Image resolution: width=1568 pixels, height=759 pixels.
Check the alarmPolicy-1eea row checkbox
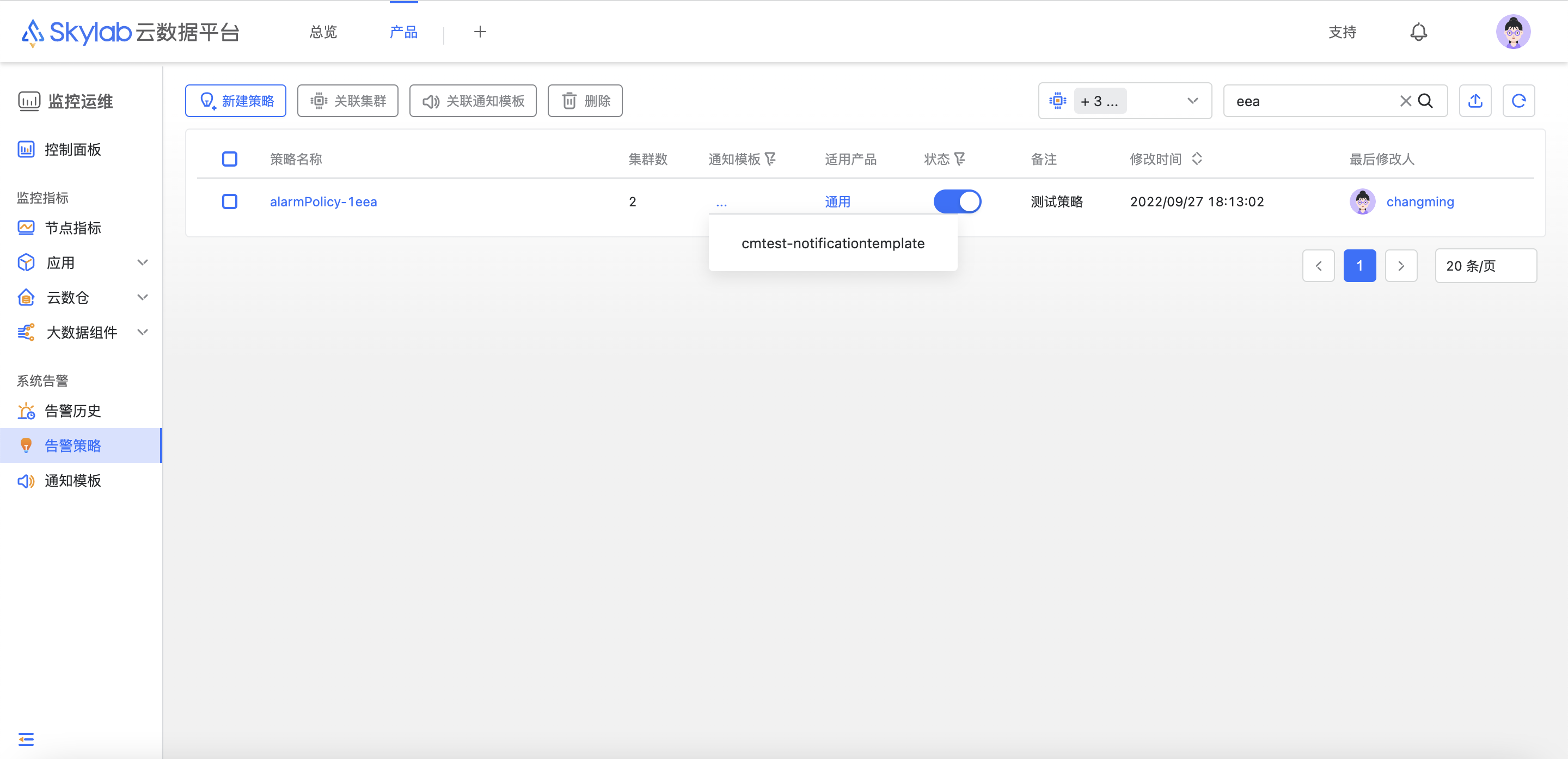(229, 201)
